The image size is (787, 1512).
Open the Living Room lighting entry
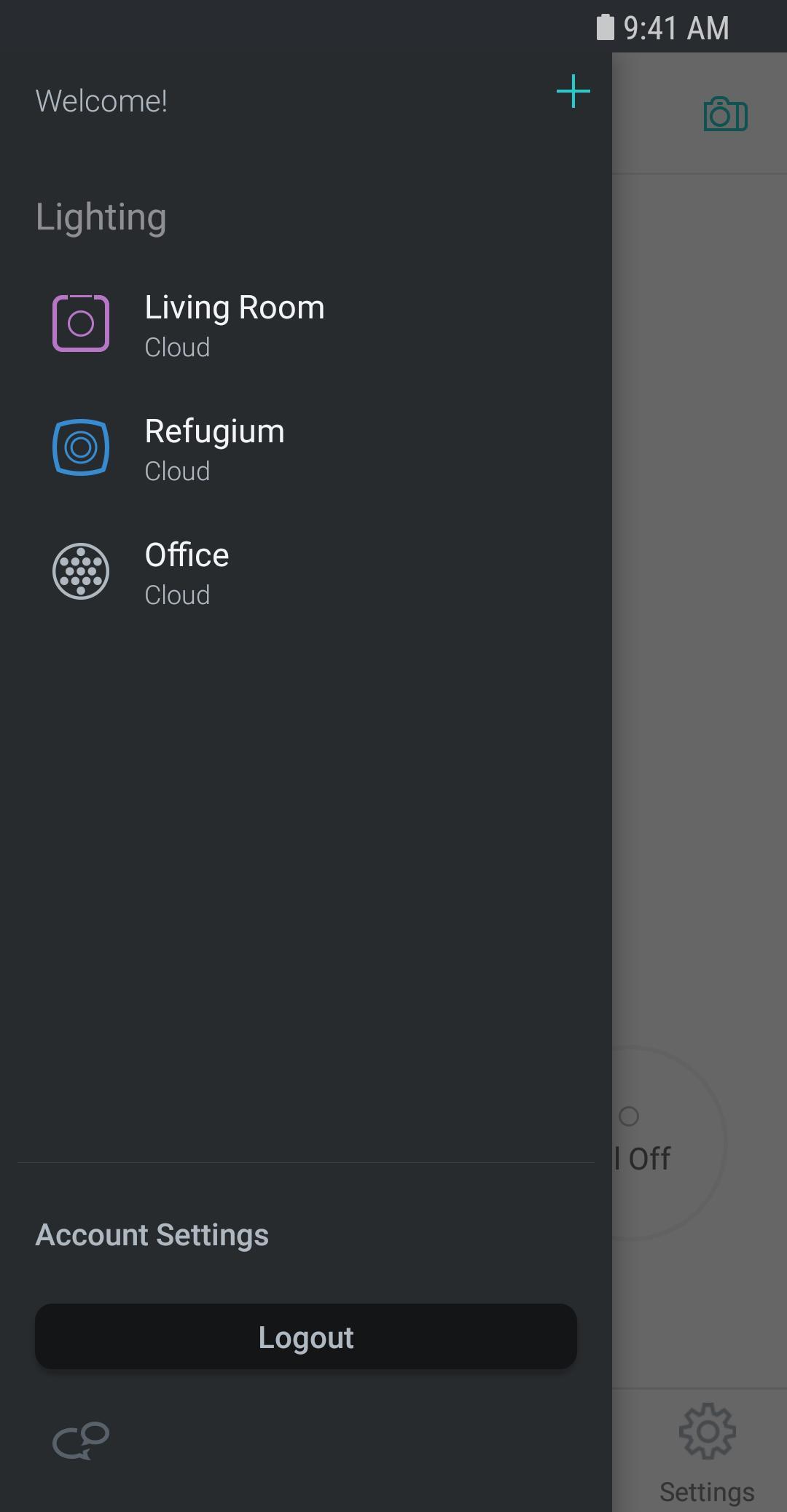click(x=235, y=308)
